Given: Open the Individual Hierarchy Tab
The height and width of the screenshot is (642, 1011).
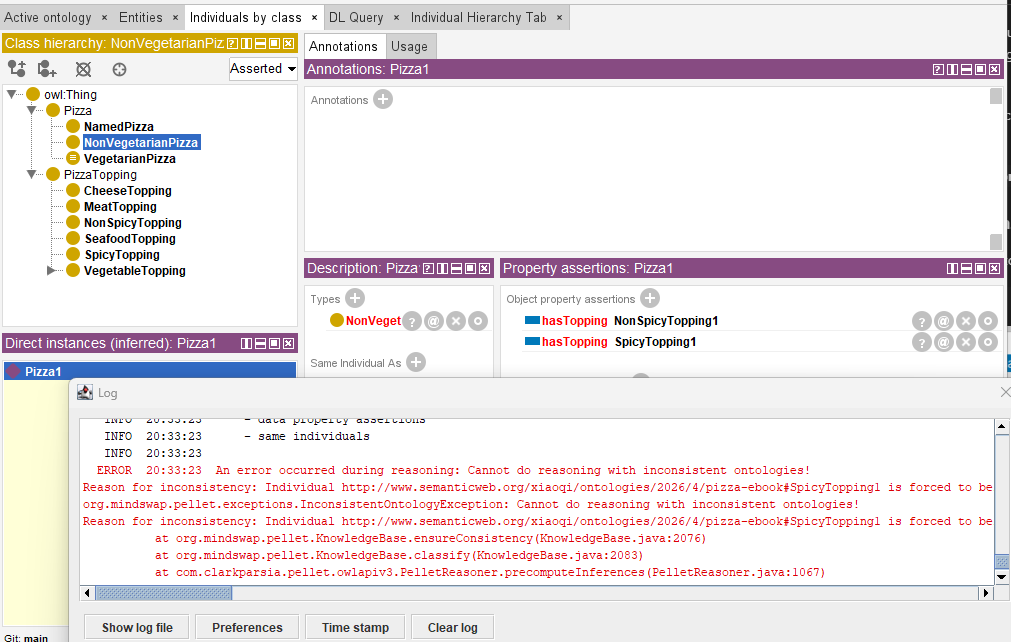Looking at the screenshot, I should pyautogui.click(x=478, y=17).
